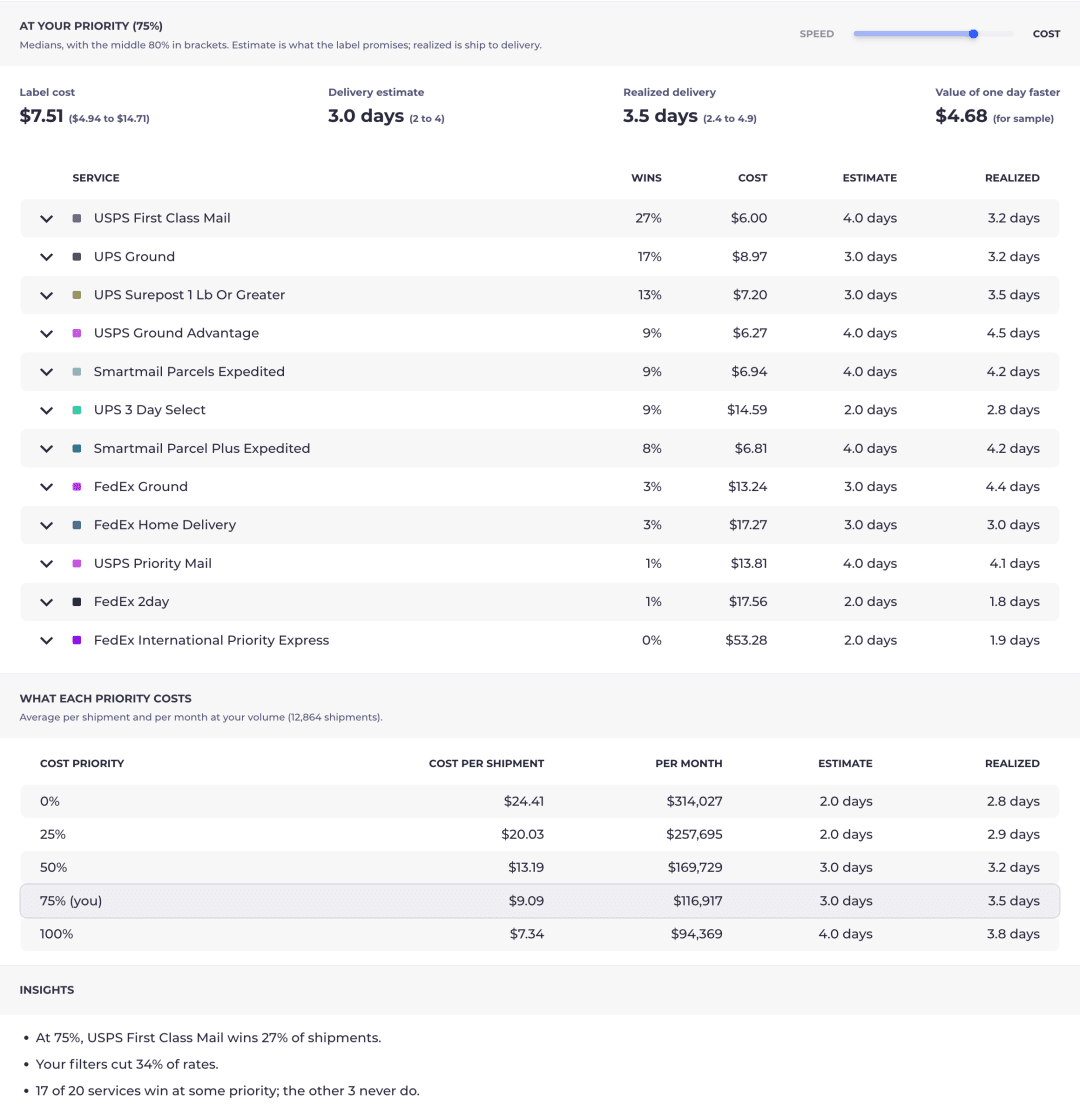Click the 3.0 days delivery estimate value

366,116
